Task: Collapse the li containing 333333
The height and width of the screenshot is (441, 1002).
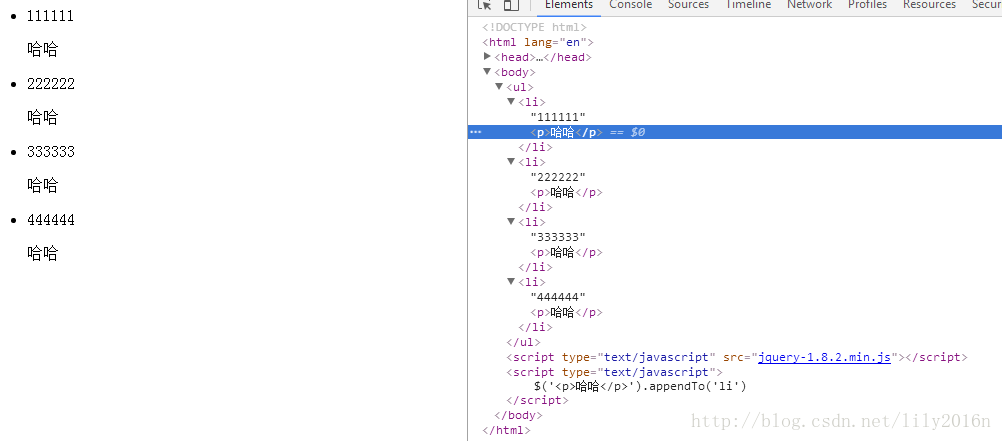Action: 511,222
